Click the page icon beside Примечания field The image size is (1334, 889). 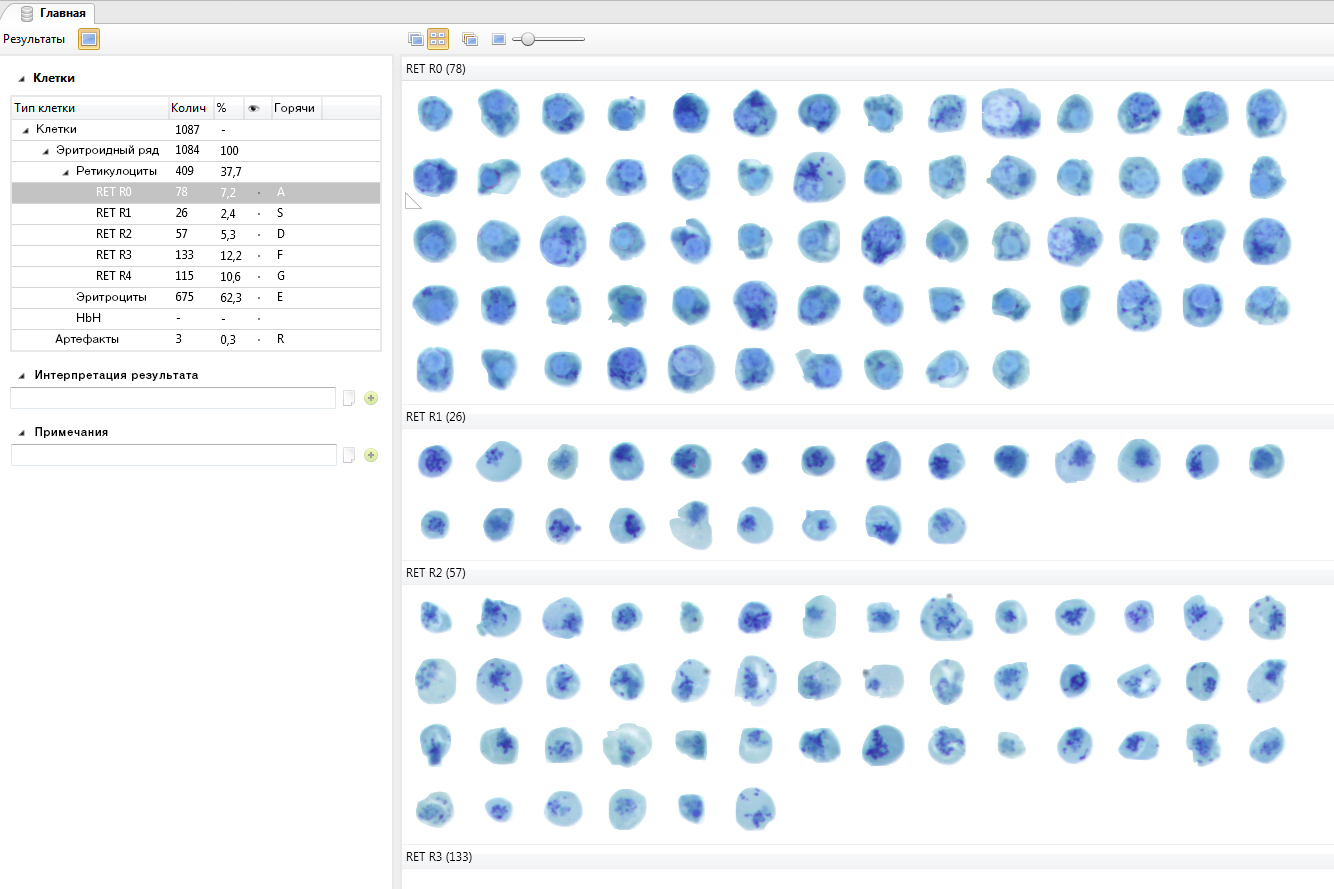click(x=349, y=455)
